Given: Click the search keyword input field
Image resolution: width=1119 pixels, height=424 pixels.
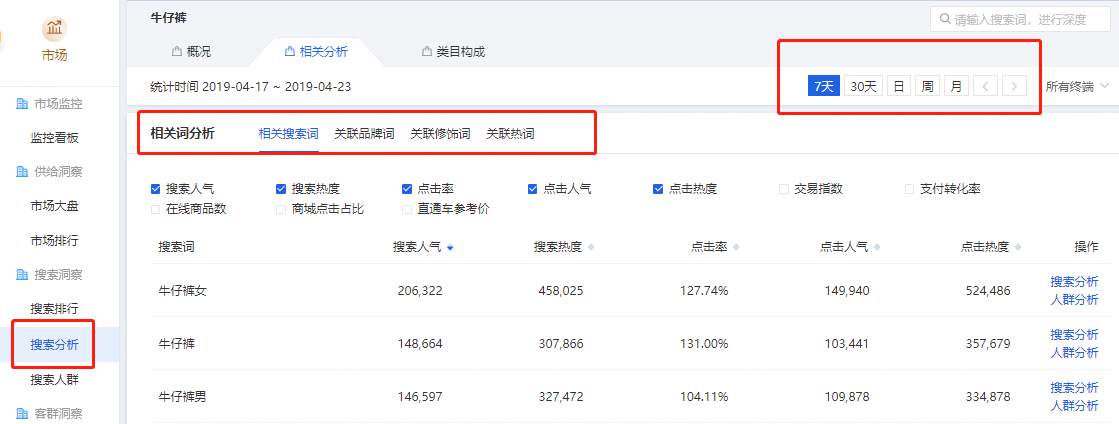Looking at the screenshot, I should (x=1028, y=20).
